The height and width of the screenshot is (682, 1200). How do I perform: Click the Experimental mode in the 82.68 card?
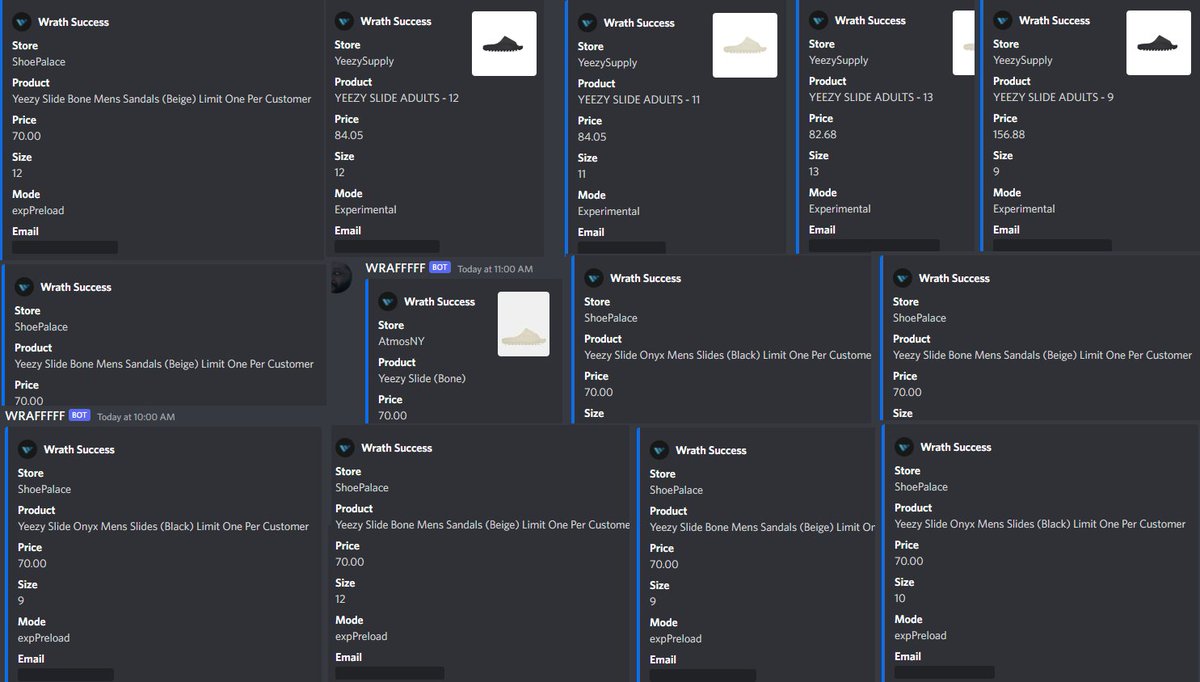point(840,209)
